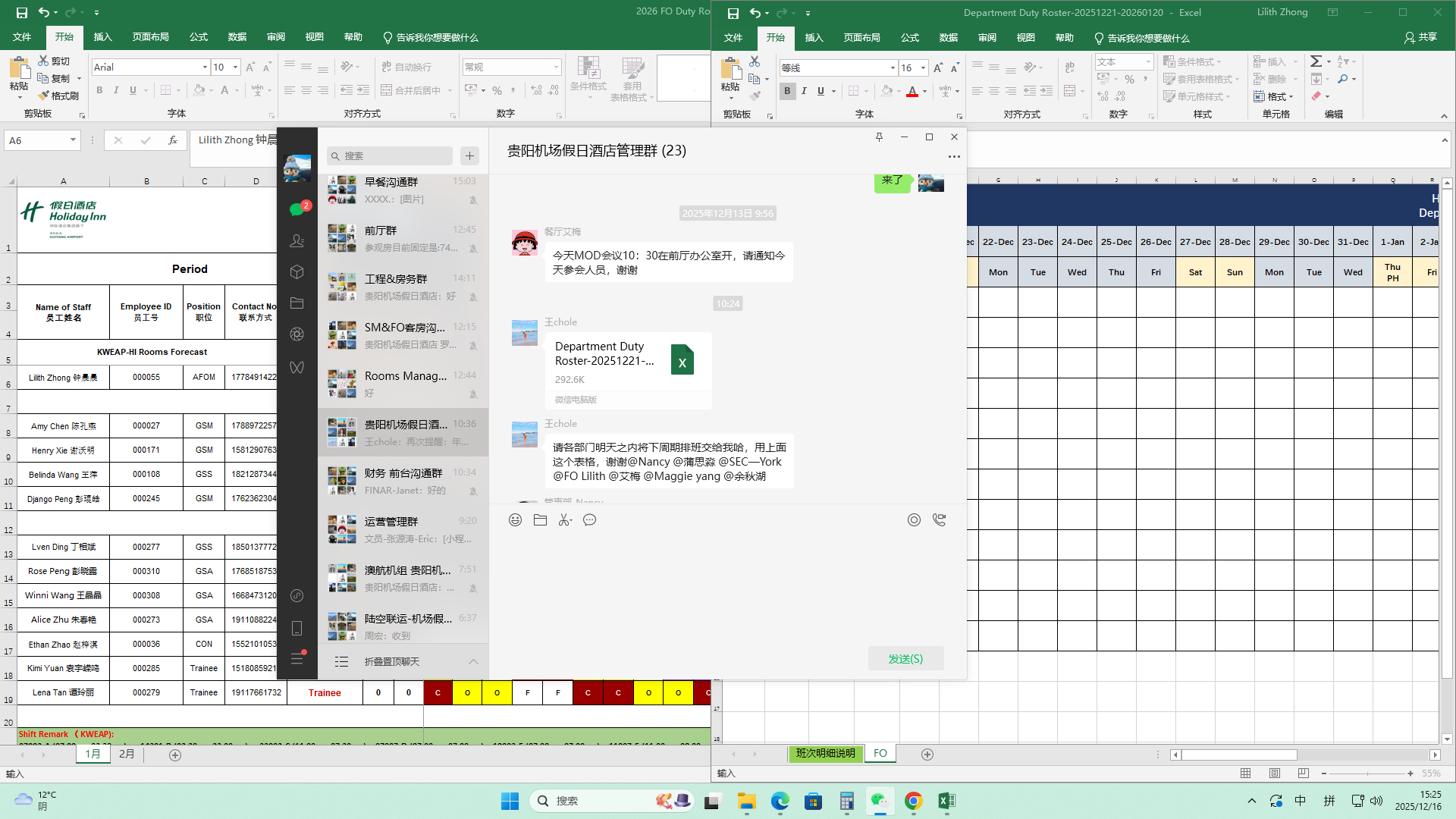Open the Department Duty Roster file attachment
Viewport: 1456px width, 819px height.
pos(627,362)
